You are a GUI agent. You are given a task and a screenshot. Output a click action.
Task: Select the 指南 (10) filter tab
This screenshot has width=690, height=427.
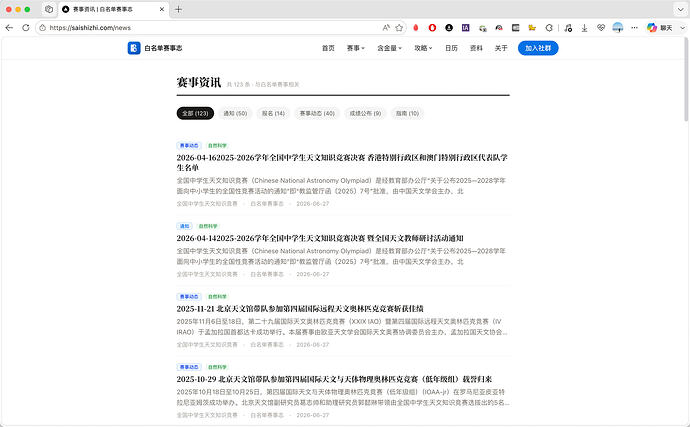coord(407,113)
